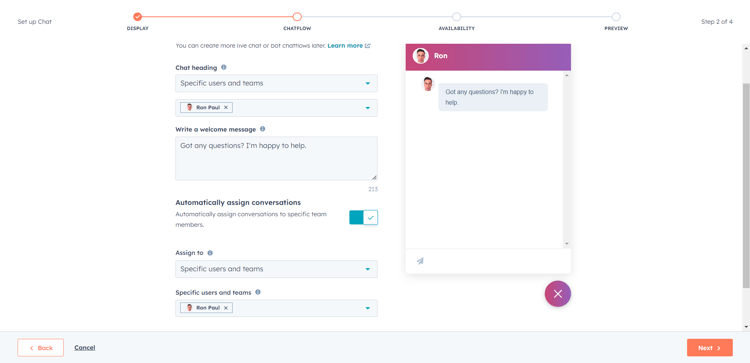Click the page vertical scrollbar
Image resolution: width=750 pixels, height=363 pixels.
(x=746, y=186)
